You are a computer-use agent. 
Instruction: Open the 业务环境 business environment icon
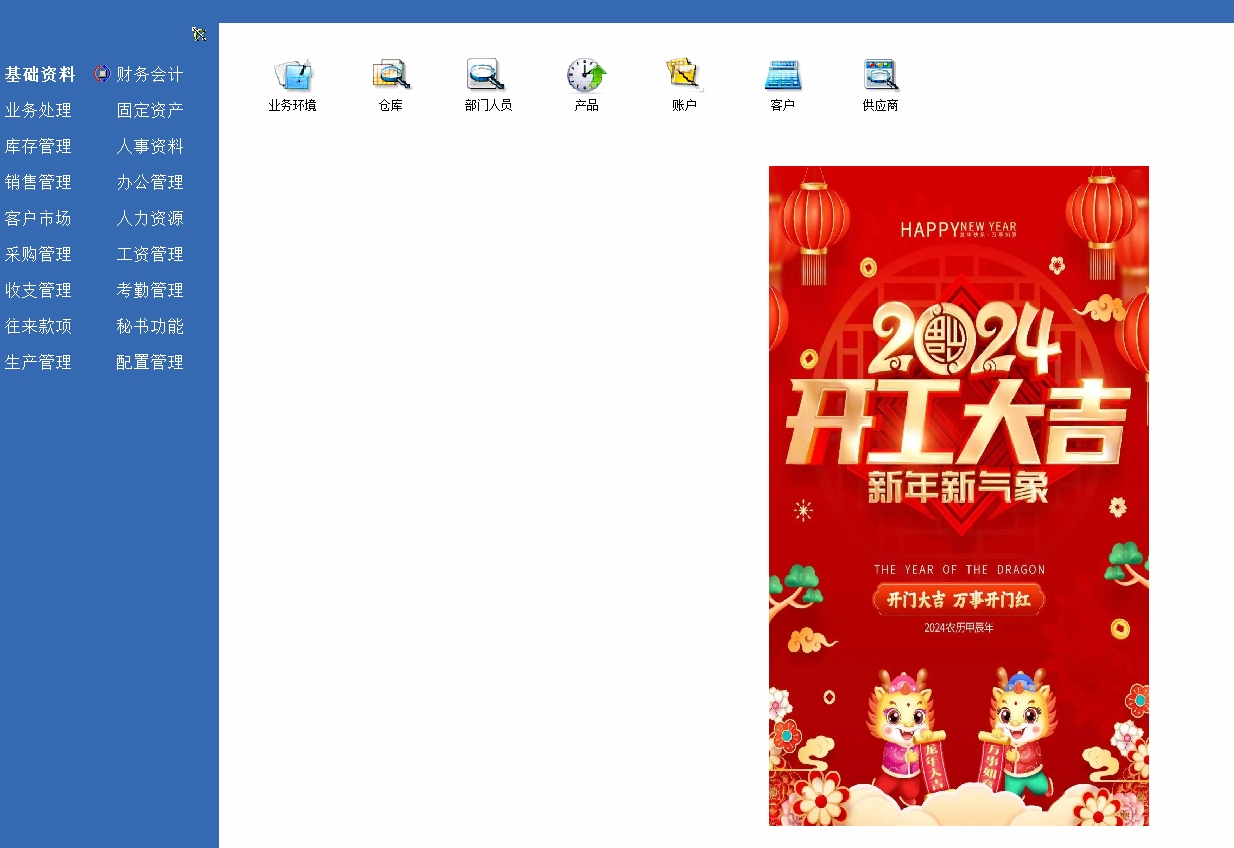click(x=292, y=77)
